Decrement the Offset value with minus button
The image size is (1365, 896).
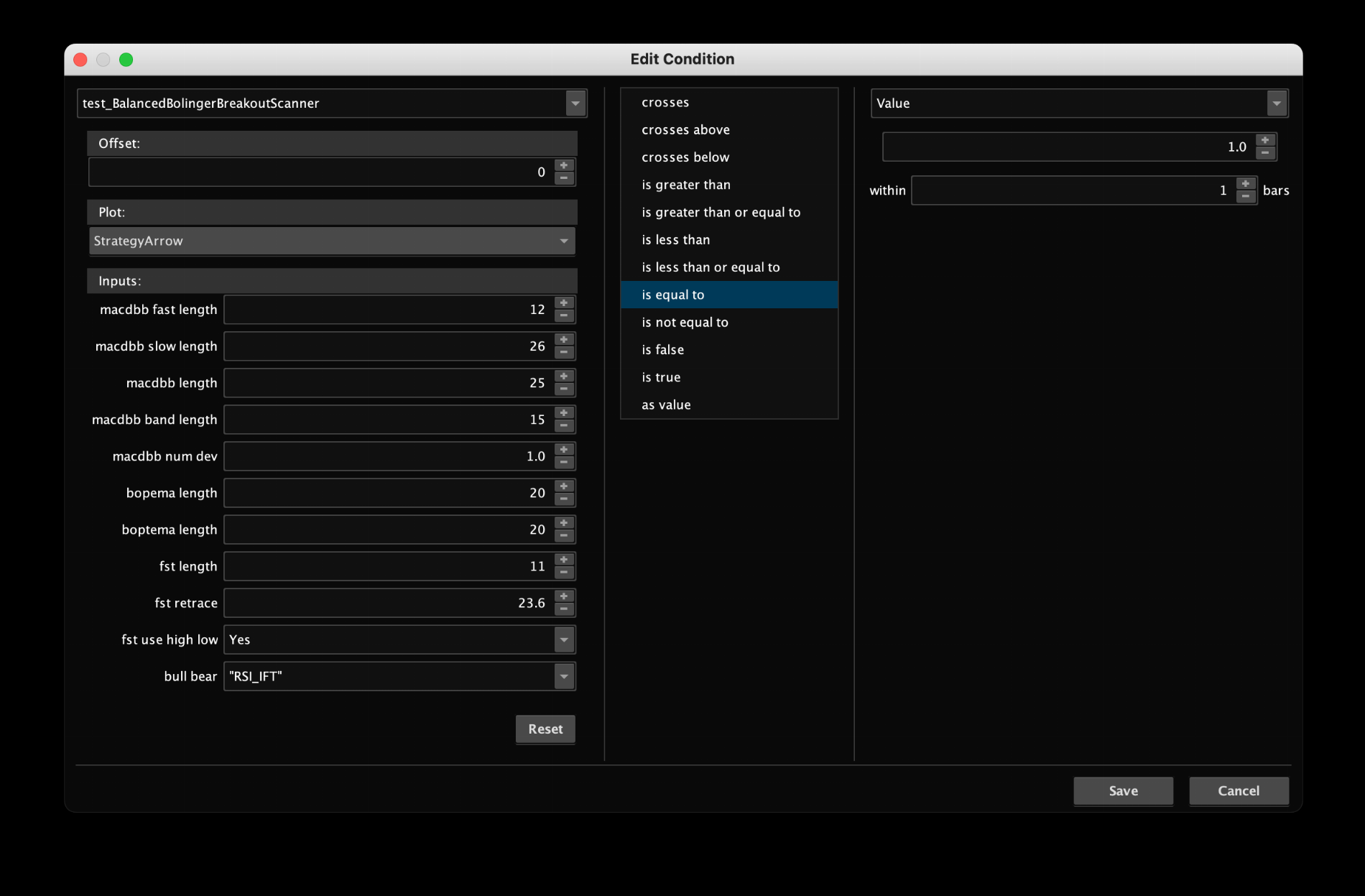pyautogui.click(x=564, y=178)
